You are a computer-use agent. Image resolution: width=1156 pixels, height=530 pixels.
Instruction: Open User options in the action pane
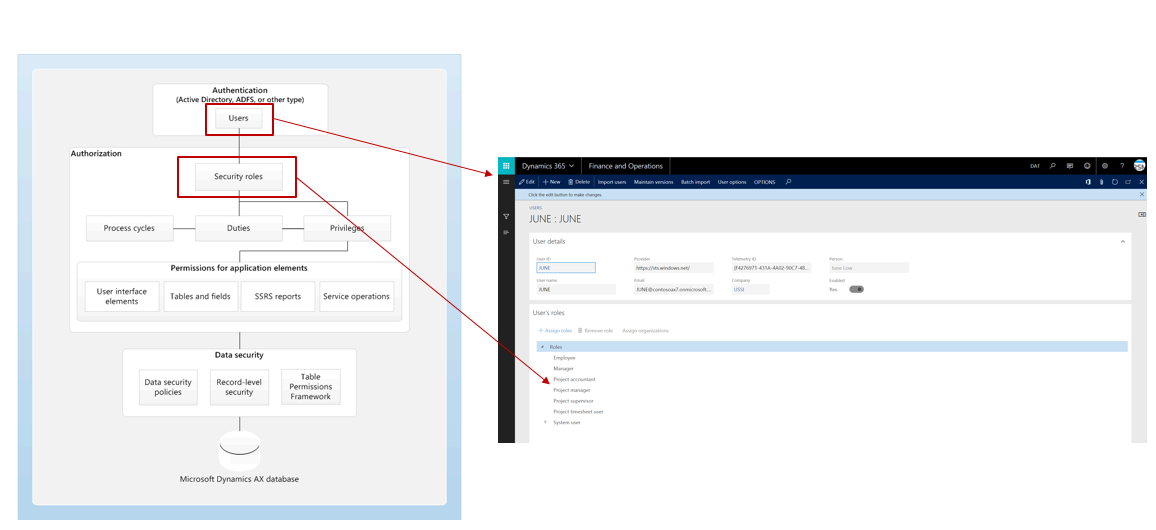coord(732,182)
